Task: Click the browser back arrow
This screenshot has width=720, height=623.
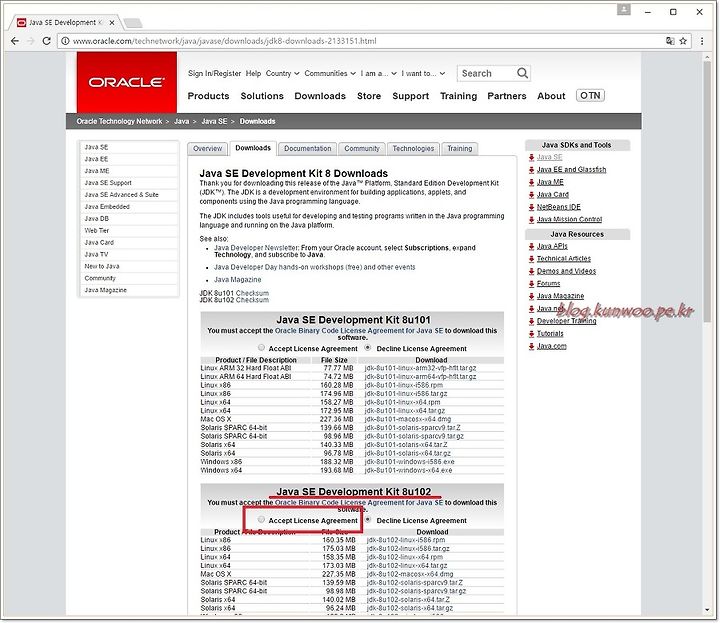Action: click(x=15, y=41)
